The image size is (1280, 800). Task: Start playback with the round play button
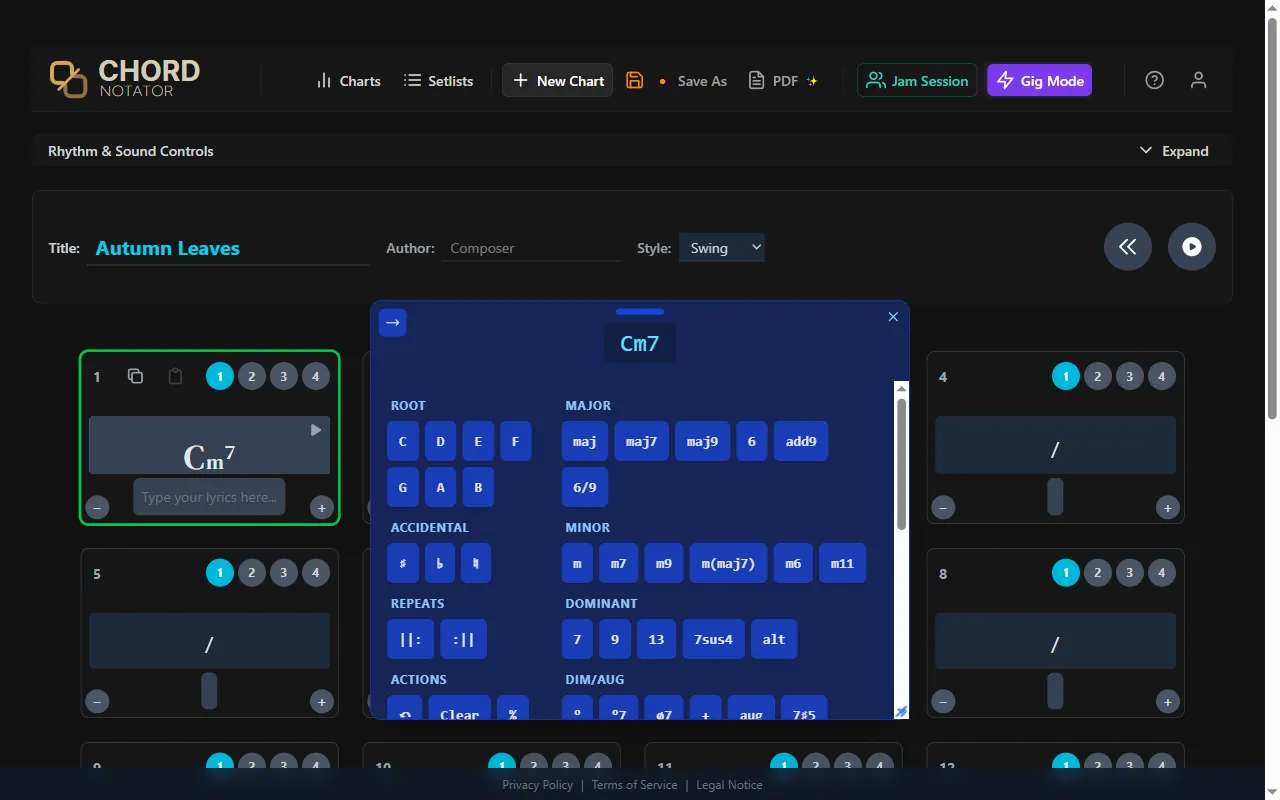(1191, 246)
